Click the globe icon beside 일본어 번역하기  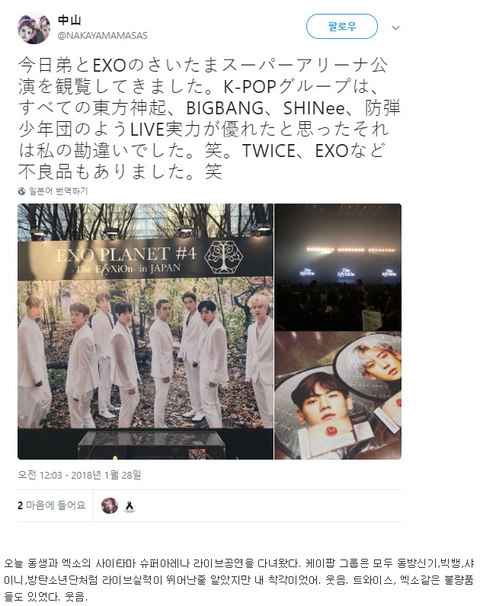[22, 191]
